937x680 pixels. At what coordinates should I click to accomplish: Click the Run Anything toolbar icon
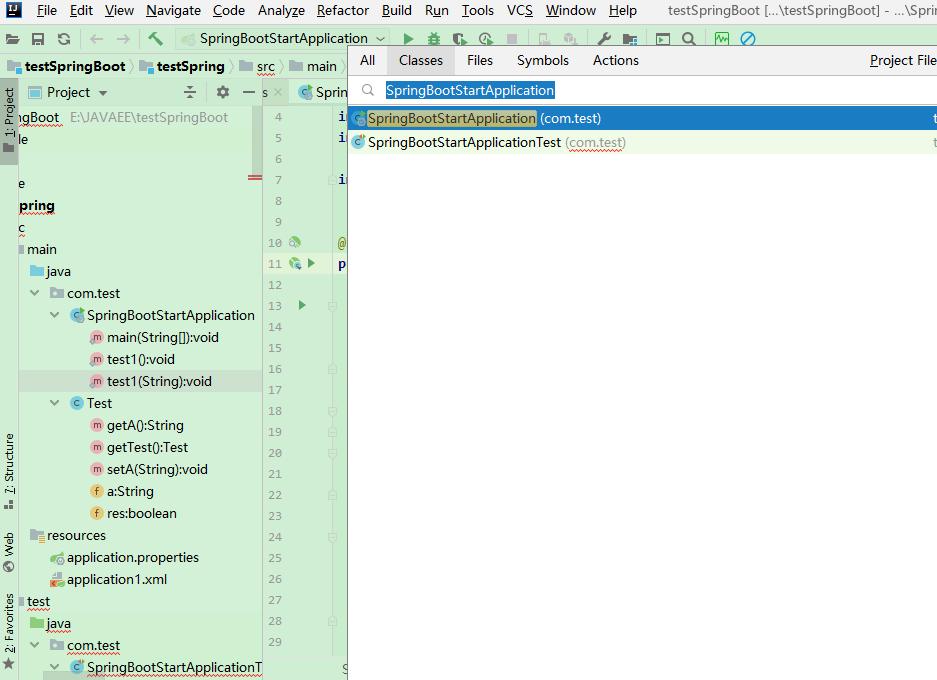(x=663, y=39)
